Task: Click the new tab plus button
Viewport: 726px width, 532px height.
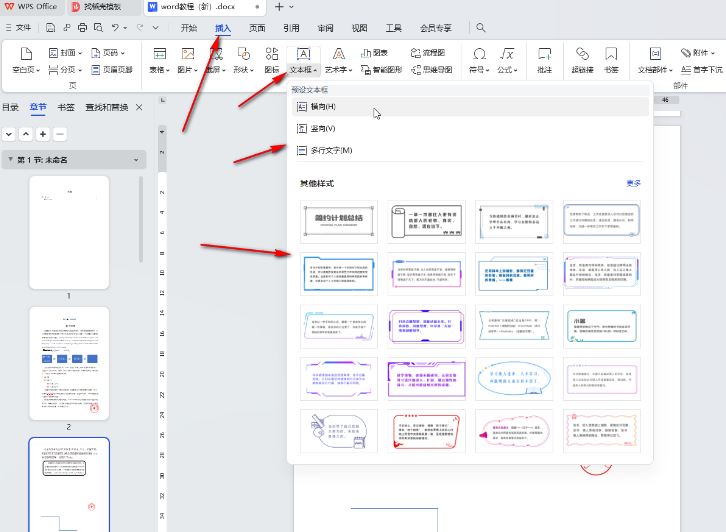Action: point(279,7)
